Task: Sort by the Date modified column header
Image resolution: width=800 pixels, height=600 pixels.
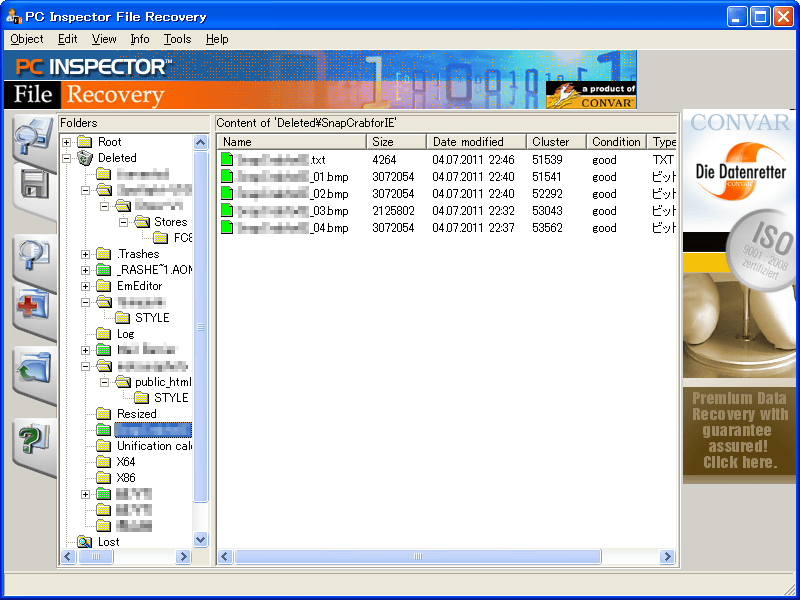Action: tap(477, 142)
